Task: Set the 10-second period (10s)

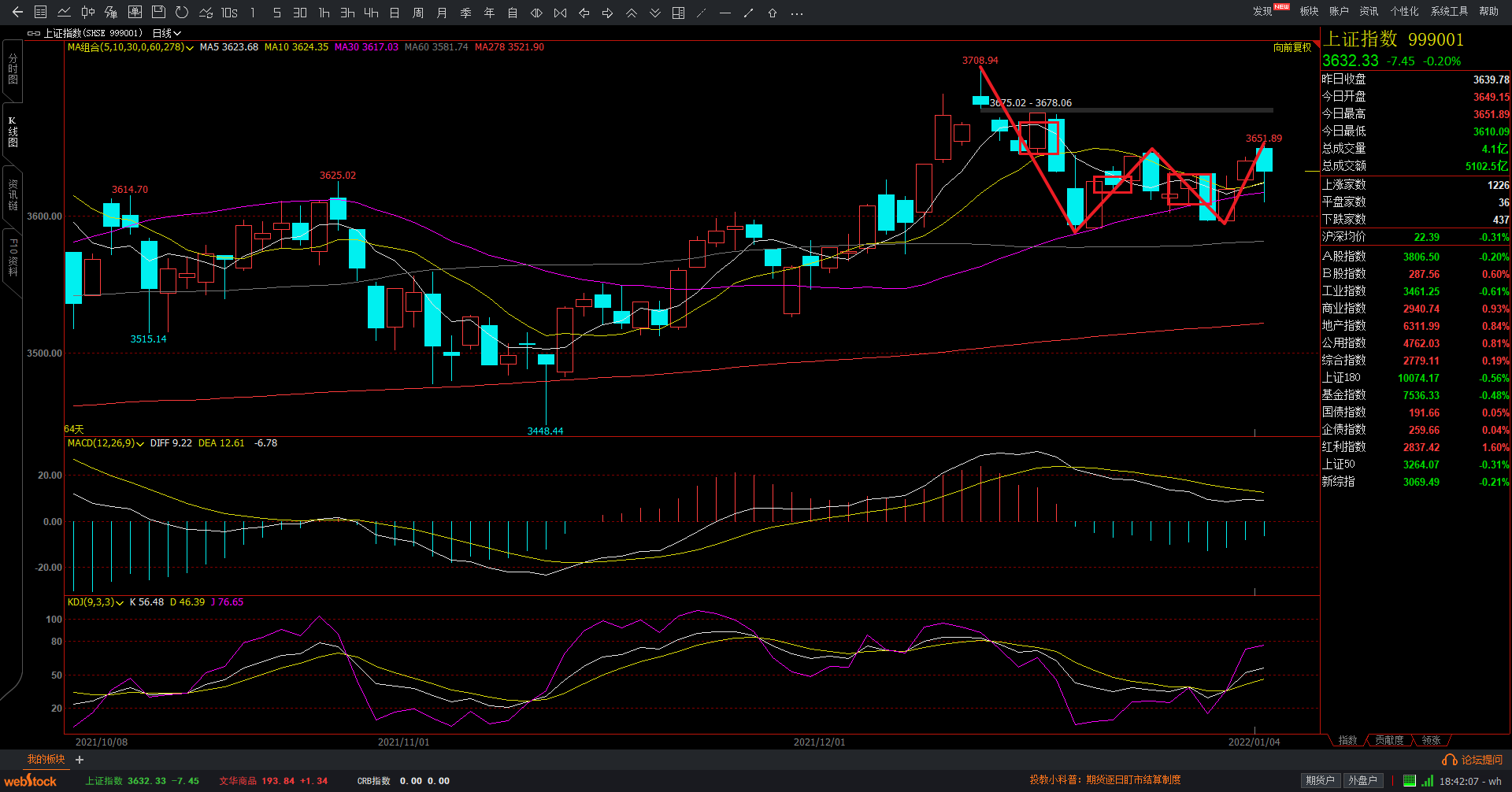Action: click(x=229, y=13)
